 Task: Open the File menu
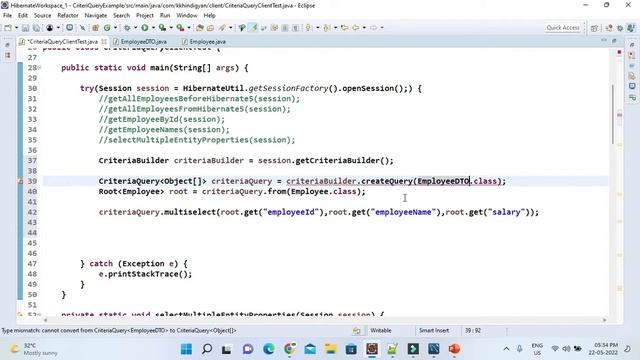[x=7, y=16]
